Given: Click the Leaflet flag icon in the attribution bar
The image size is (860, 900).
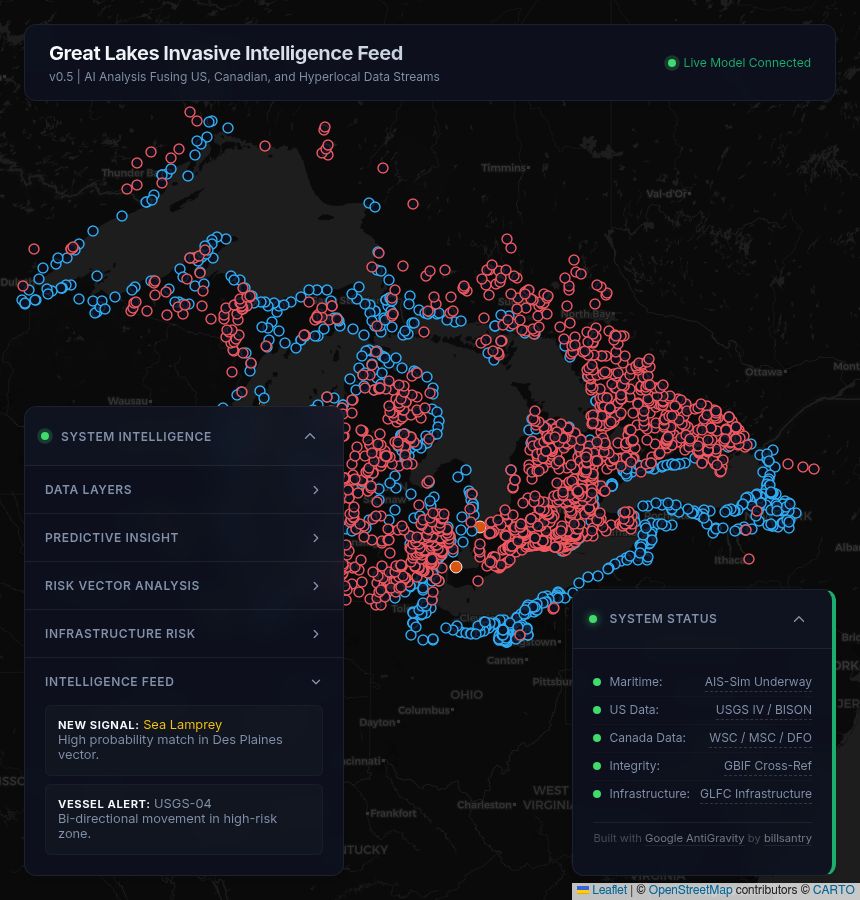Looking at the screenshot, I should click(583, 890).
